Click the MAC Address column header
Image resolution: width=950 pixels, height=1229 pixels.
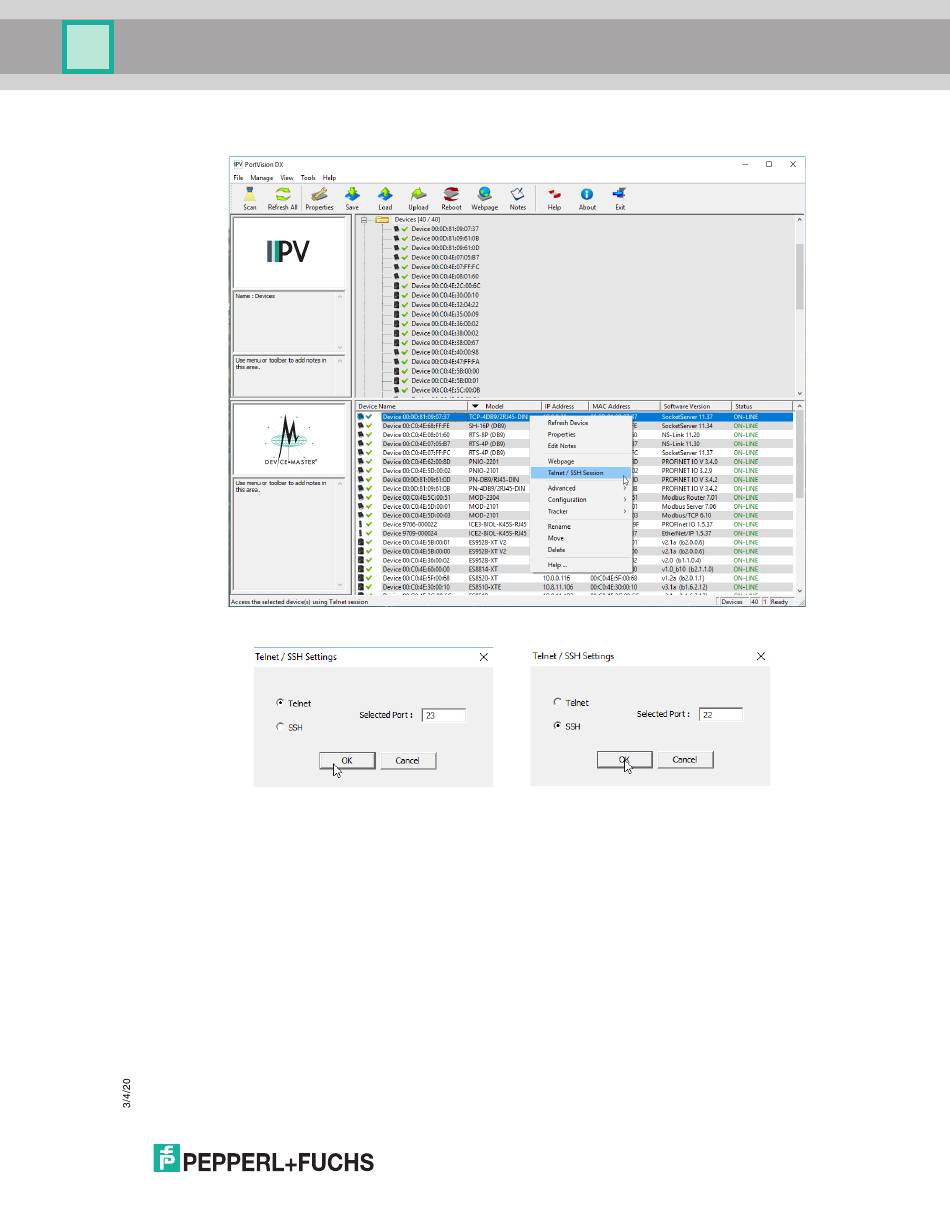[x=624, y=407]
